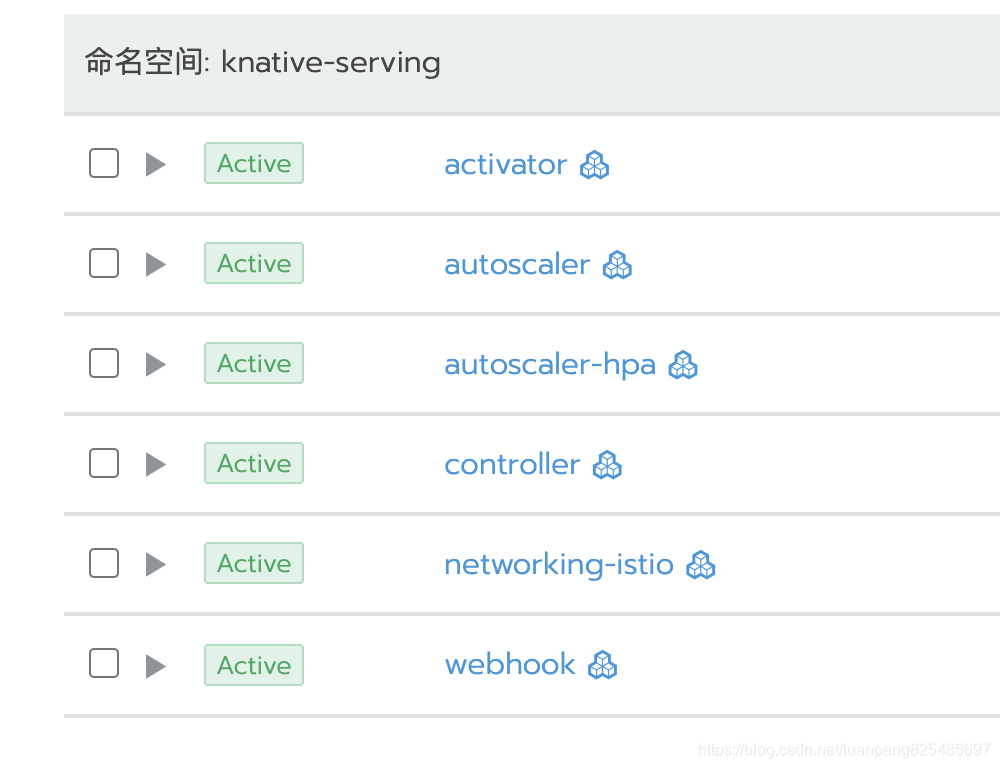
Task: Click the Active status of webhook
Action: click(x=254, y=665)
